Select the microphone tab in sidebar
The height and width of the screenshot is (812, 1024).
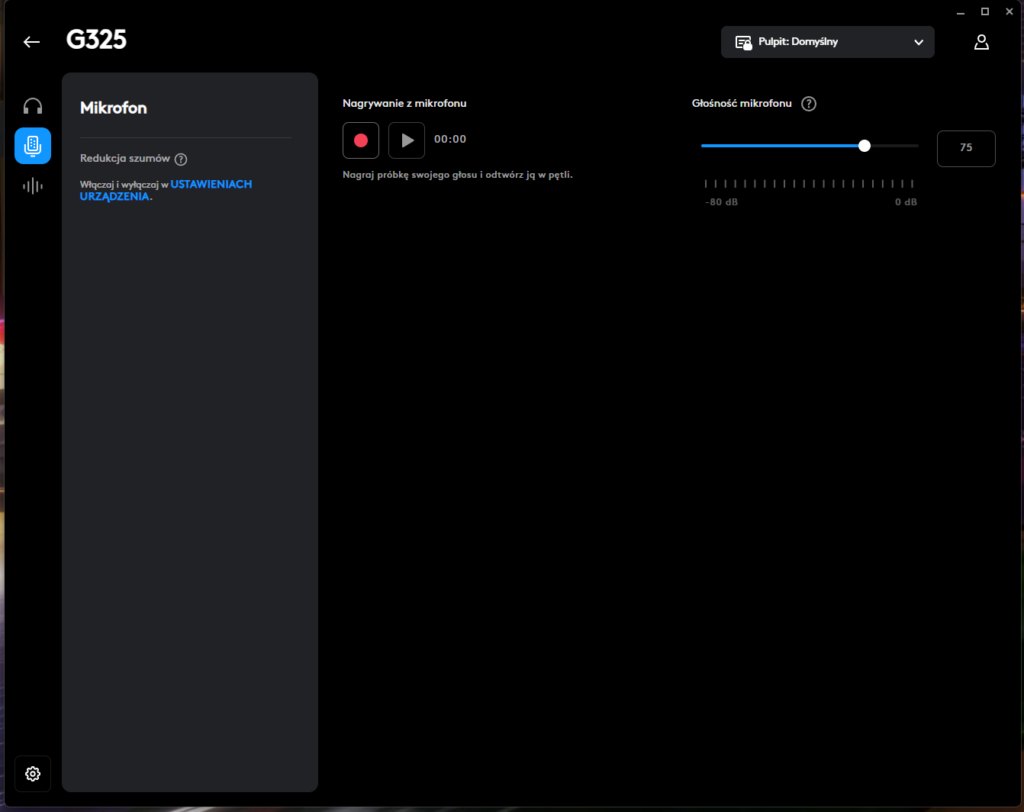point(33,146)
